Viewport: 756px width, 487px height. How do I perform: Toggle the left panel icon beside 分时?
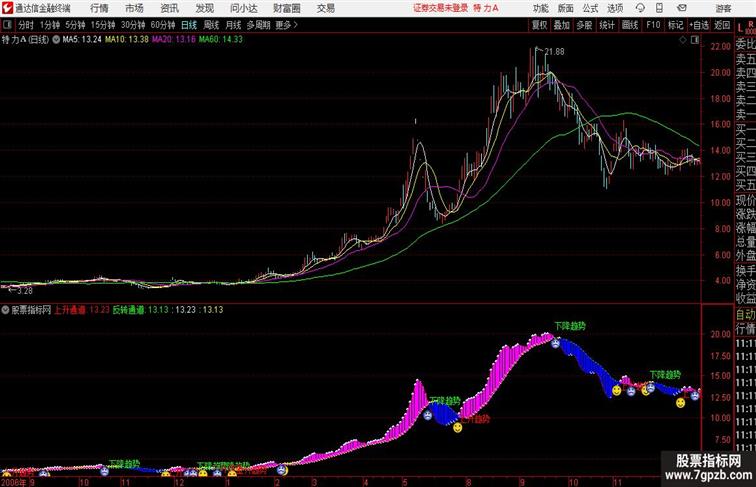pos(7,25)
